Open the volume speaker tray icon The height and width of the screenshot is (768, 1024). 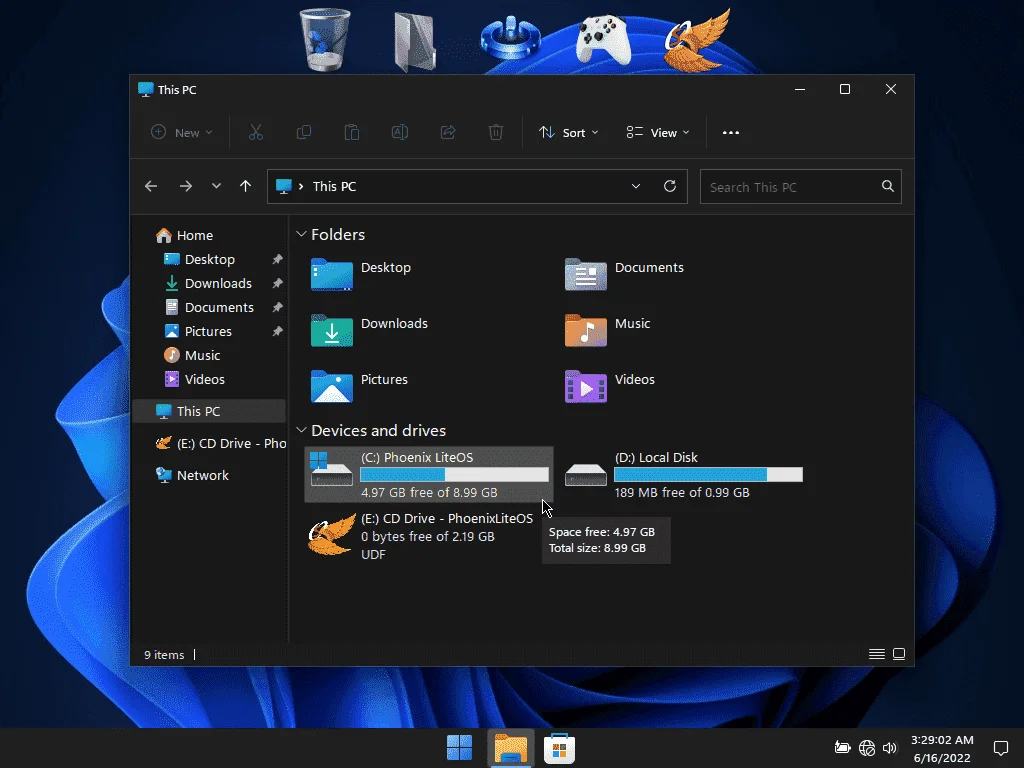point(889,748)
